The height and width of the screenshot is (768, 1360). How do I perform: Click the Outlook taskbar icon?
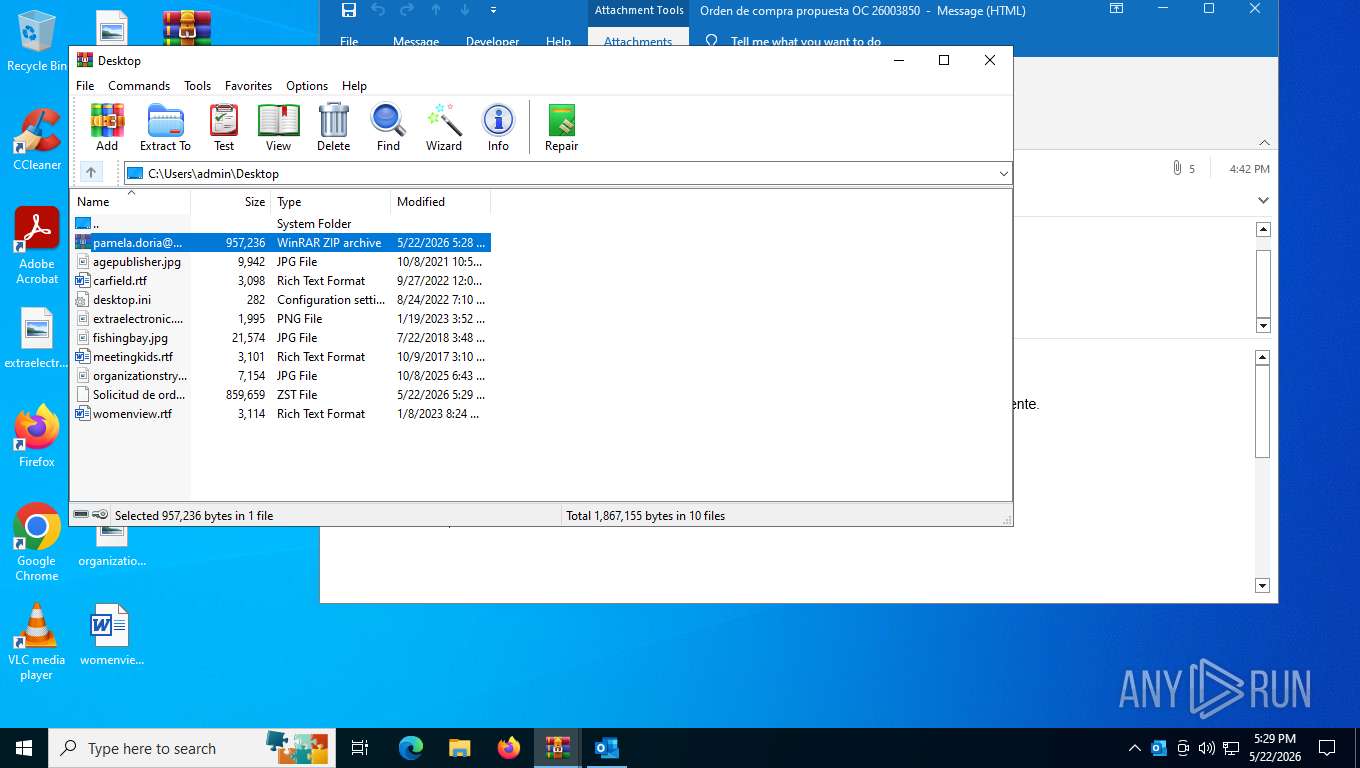tap(607, 748)
